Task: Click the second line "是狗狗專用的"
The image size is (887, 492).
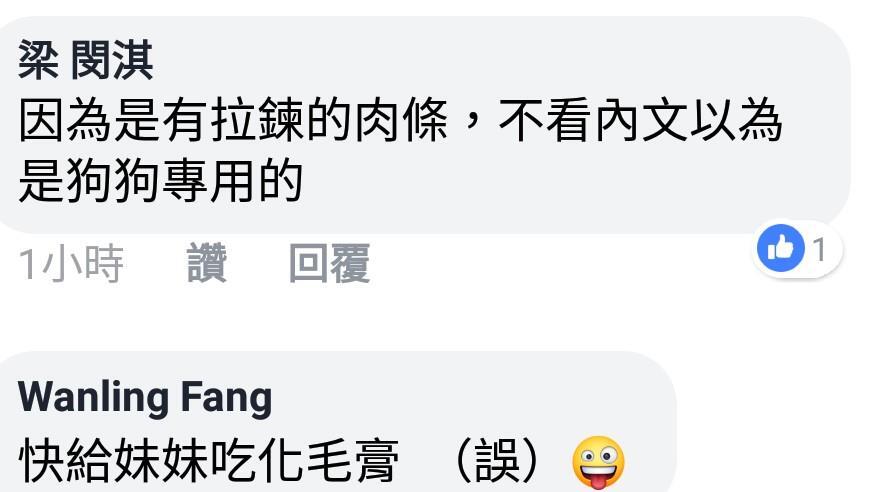Action: click(161, 181)
